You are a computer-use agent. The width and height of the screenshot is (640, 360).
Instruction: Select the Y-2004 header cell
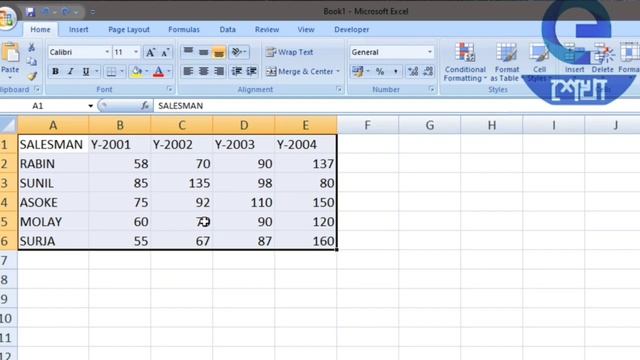coord(305,144)
